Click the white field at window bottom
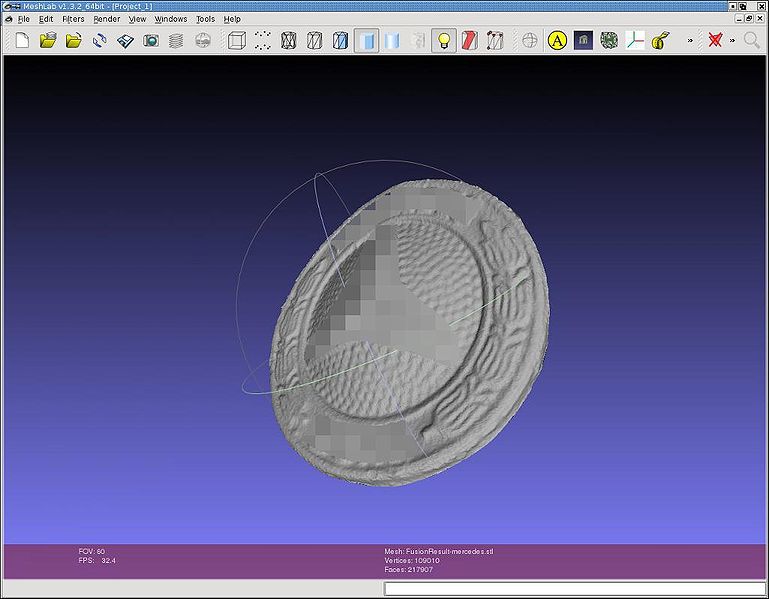This screenshot has height=599, width=769. point(574,588)
